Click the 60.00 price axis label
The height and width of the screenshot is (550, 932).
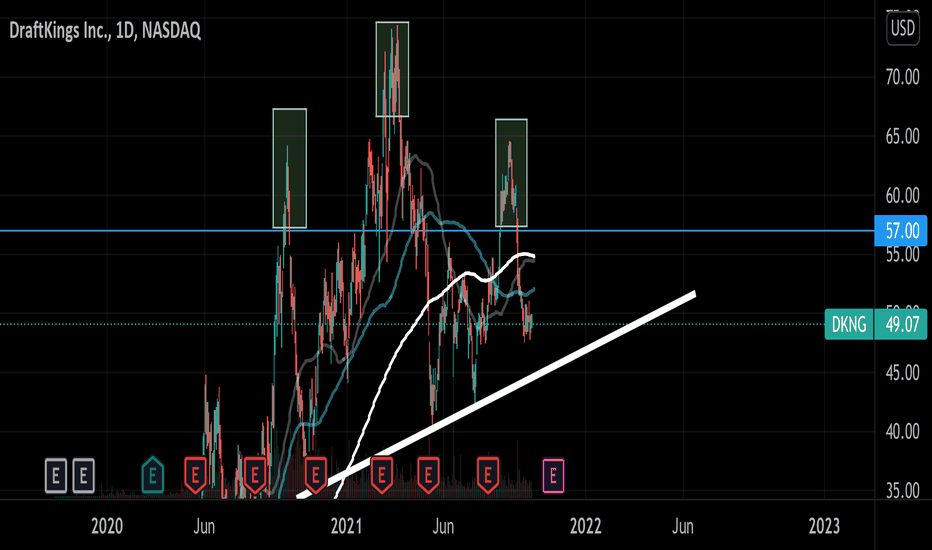(902, 195)
